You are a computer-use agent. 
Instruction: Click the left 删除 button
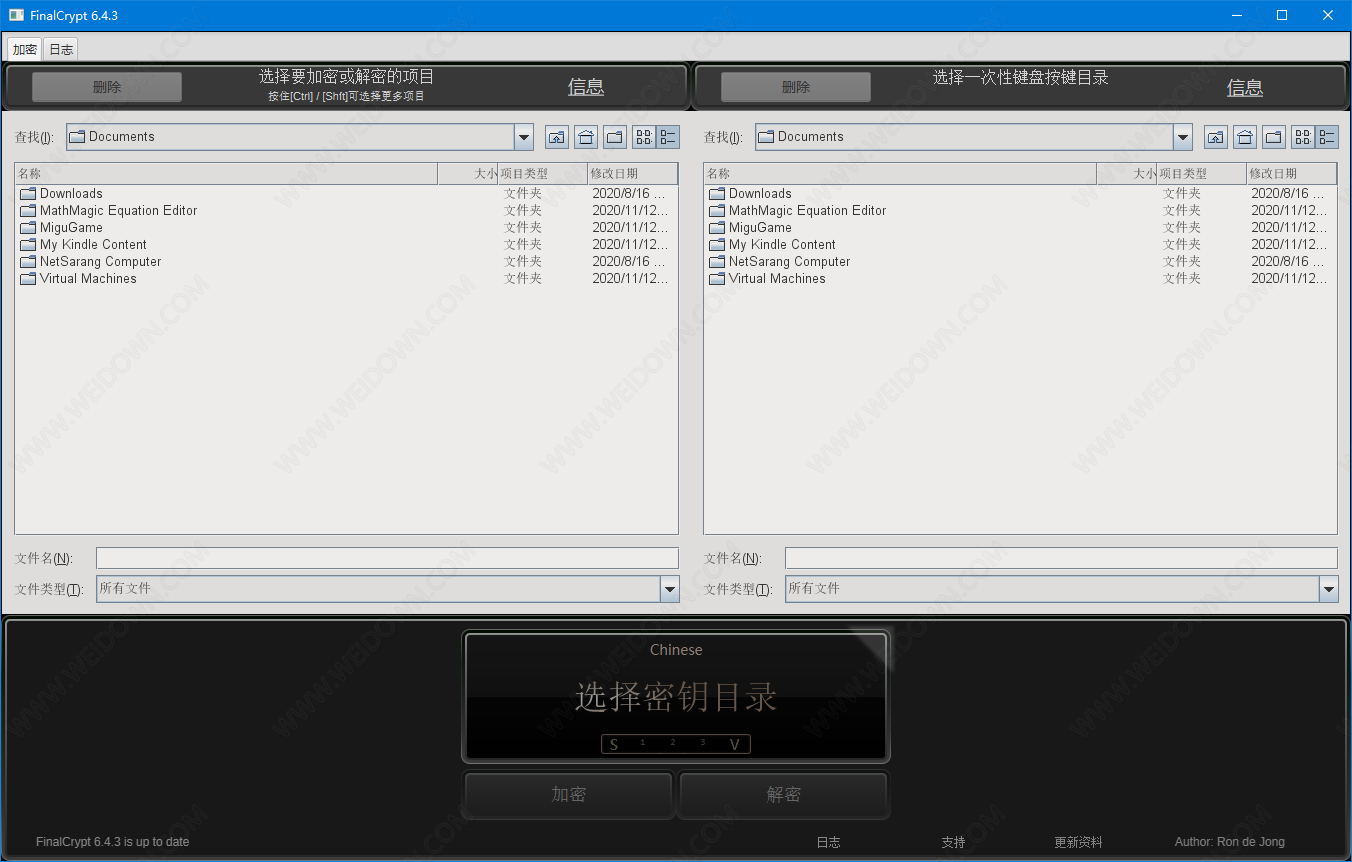pyautogui.click(x=107, y=87)
